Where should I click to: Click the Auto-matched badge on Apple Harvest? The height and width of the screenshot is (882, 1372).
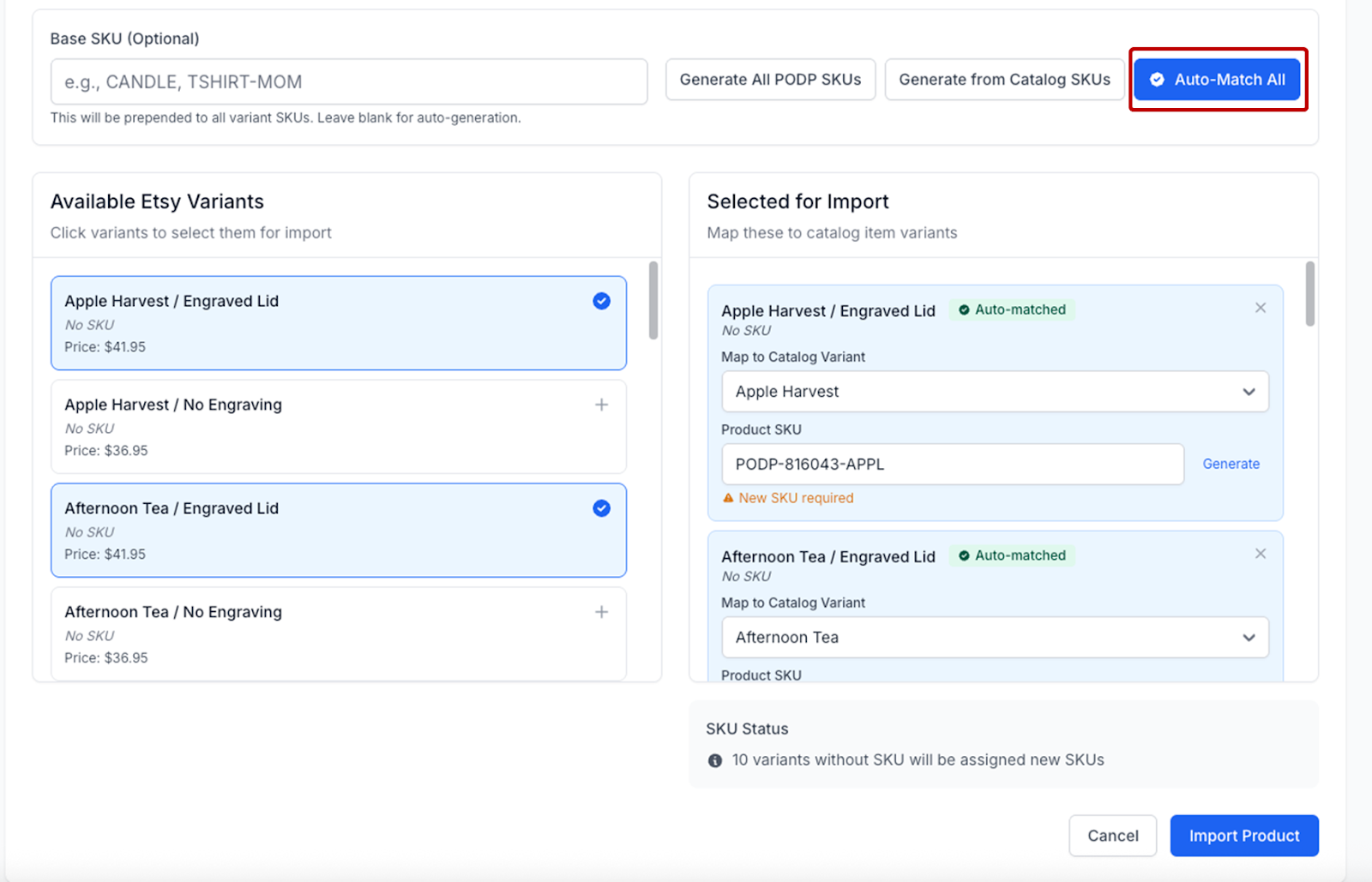(1012, 309)
